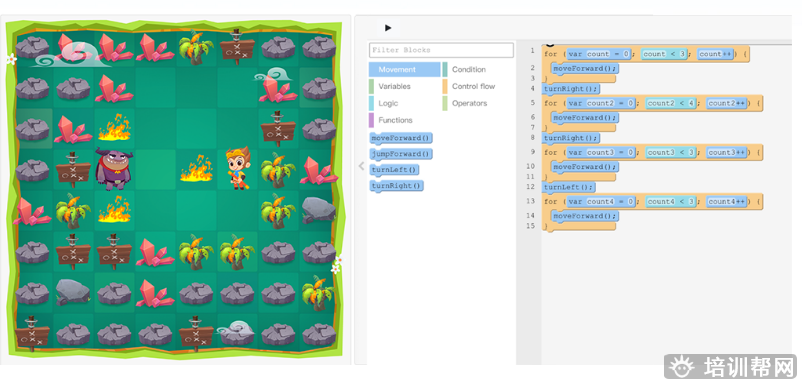Pick the turnRight() block from palette
Image resolution: width=802 pixels, height=384 pixels.
coord(396,186)
